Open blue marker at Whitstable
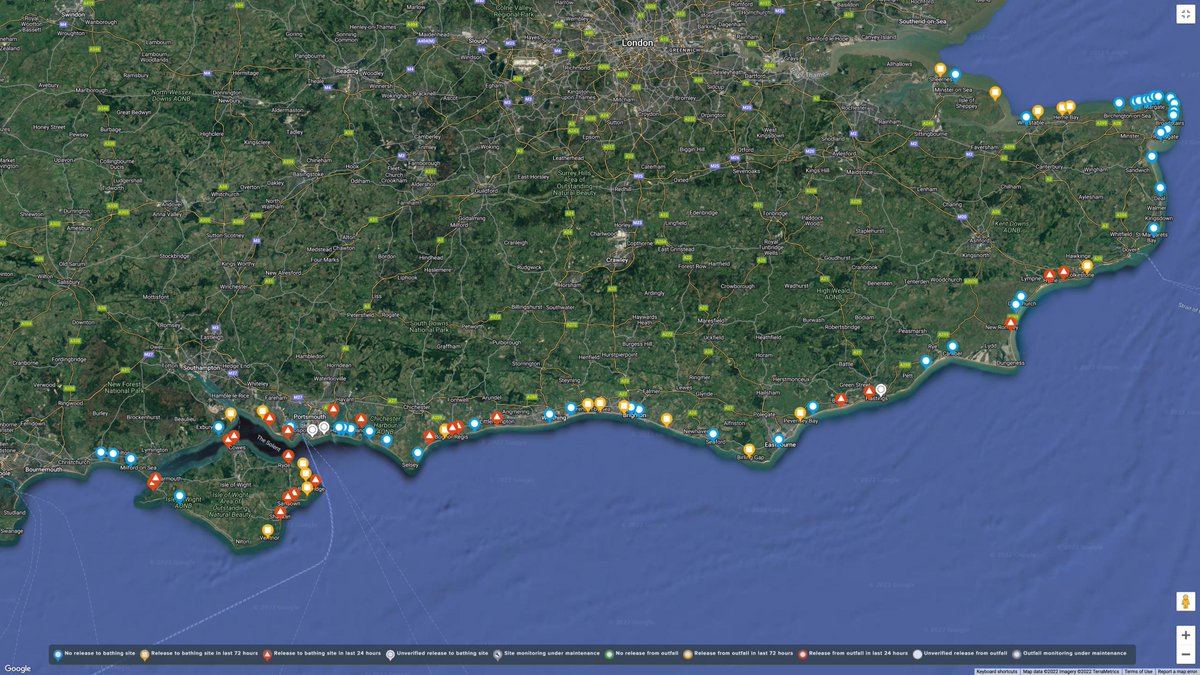Screen dimensions: 1200x675 [1026, 117]
